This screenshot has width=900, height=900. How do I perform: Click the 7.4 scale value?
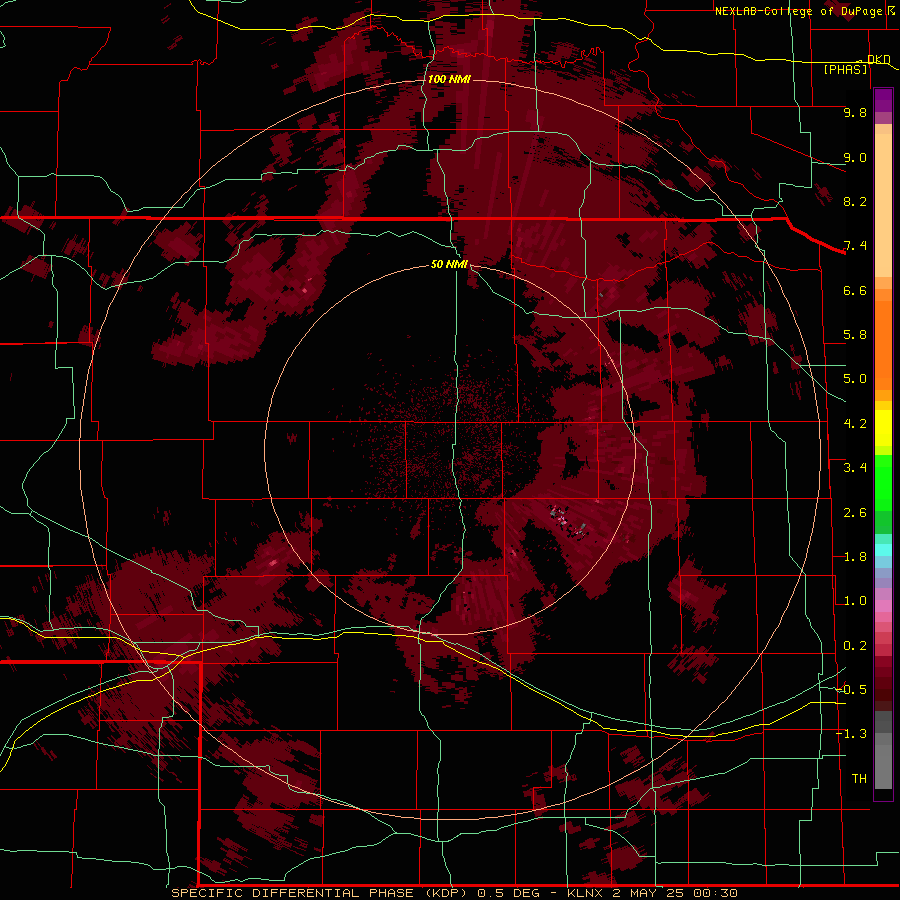855,246
